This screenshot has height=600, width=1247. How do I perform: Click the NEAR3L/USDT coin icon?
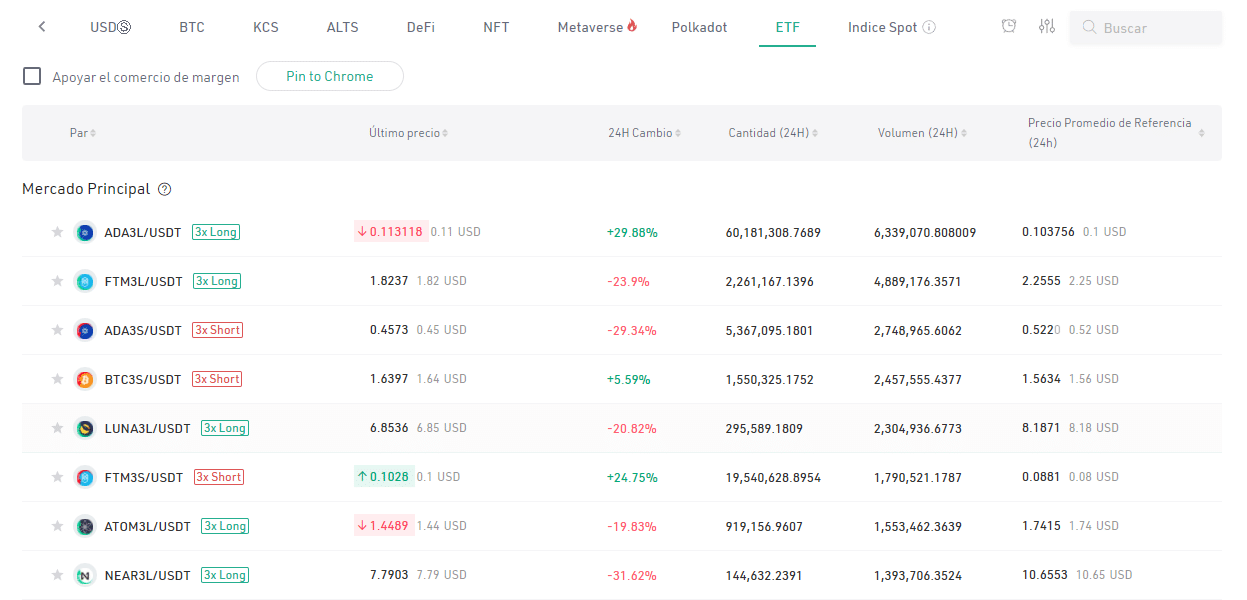(85, 575)
